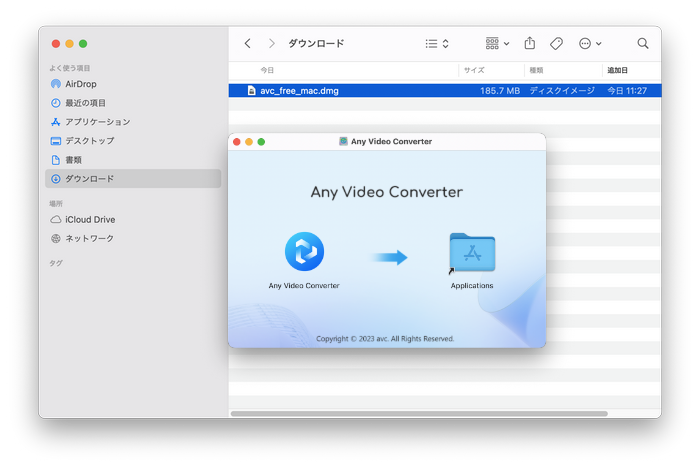700x469 pixels.
Task: Open デスクトップ in the sidebar
Action: point(133,141)
